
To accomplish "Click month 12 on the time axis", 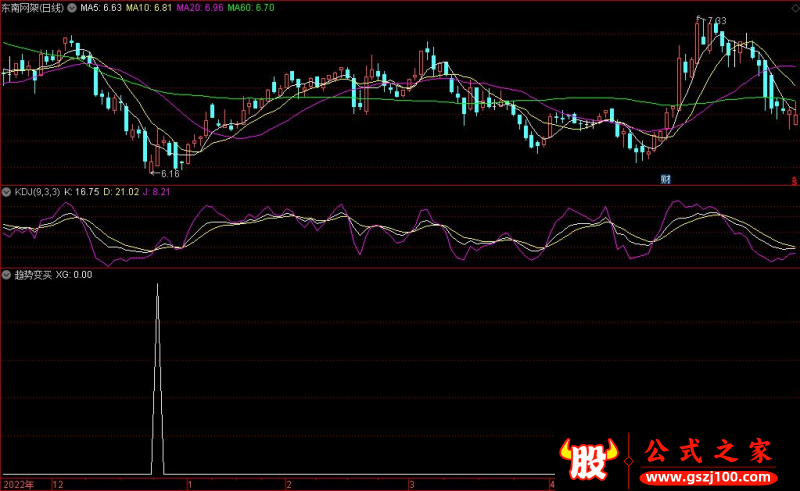I will (57, 484).
